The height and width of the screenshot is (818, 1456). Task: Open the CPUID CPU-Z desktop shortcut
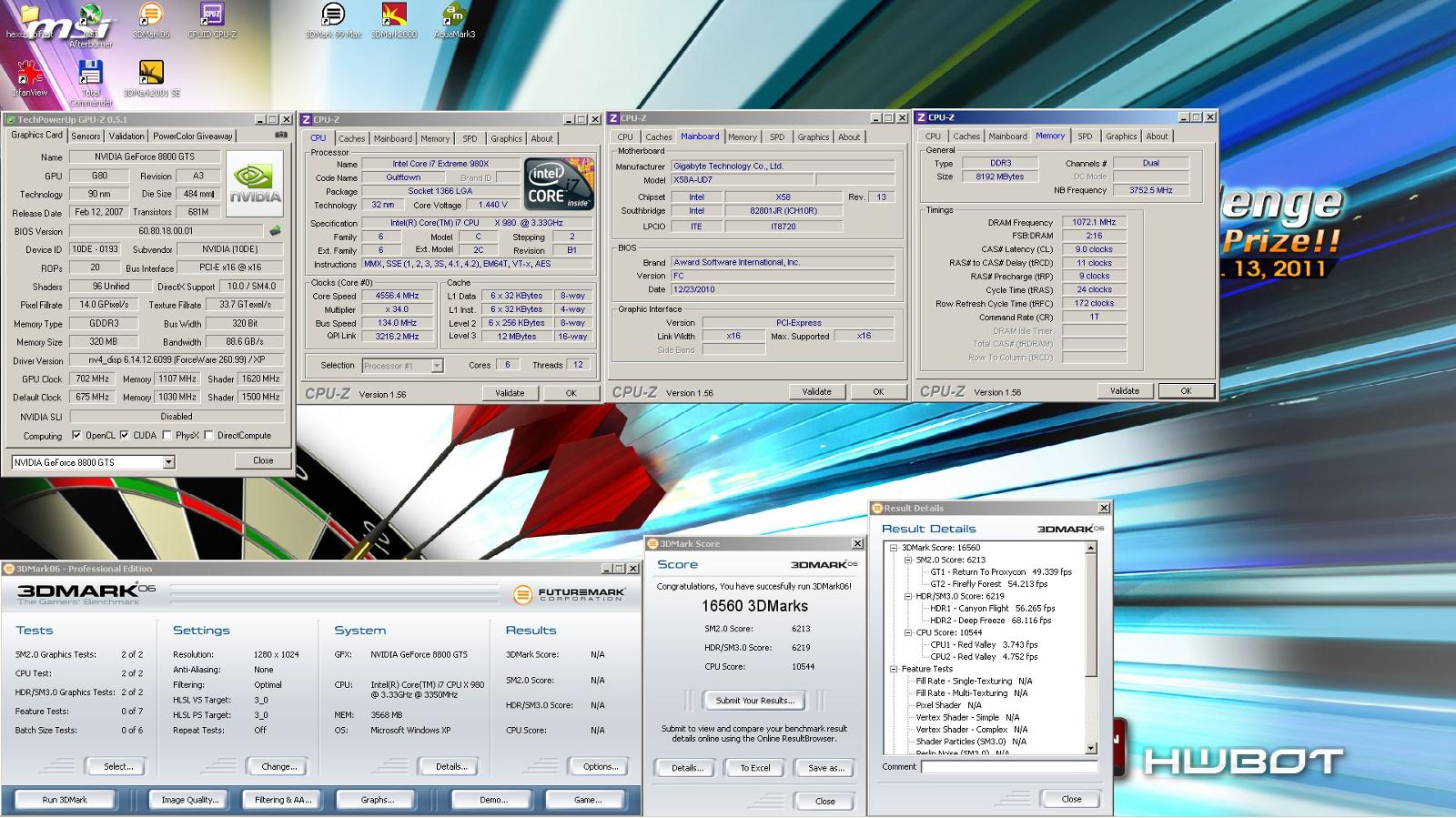tap(212, 20)
